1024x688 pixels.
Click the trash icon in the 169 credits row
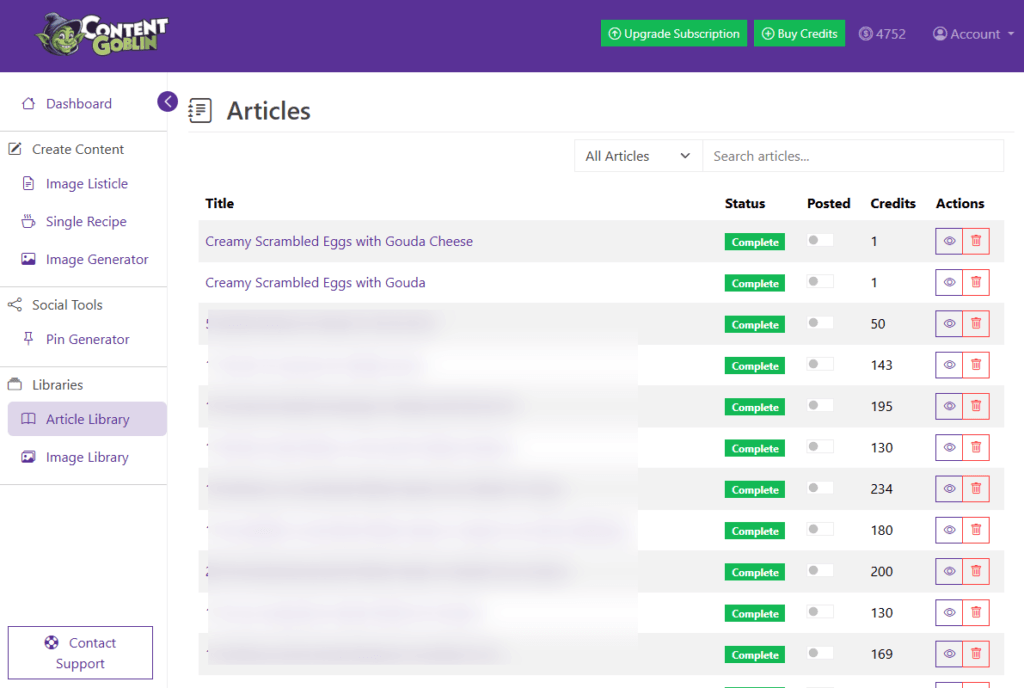(x=976, y=654)
